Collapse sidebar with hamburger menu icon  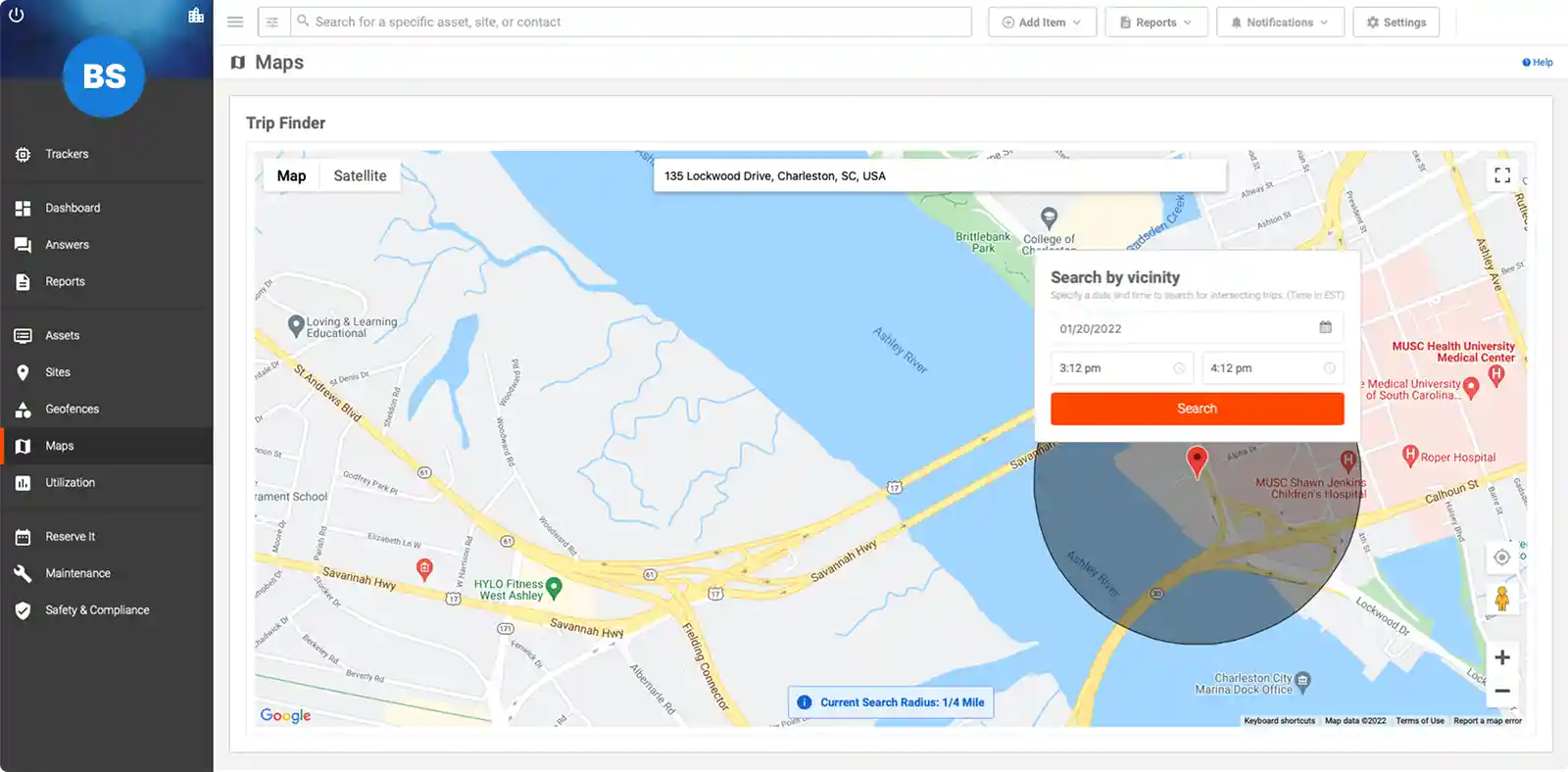point(235,22)
